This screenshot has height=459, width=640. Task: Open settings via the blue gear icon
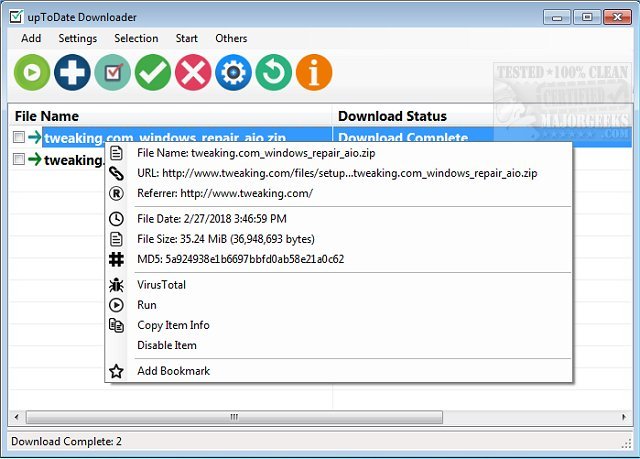tap(233, 73)
